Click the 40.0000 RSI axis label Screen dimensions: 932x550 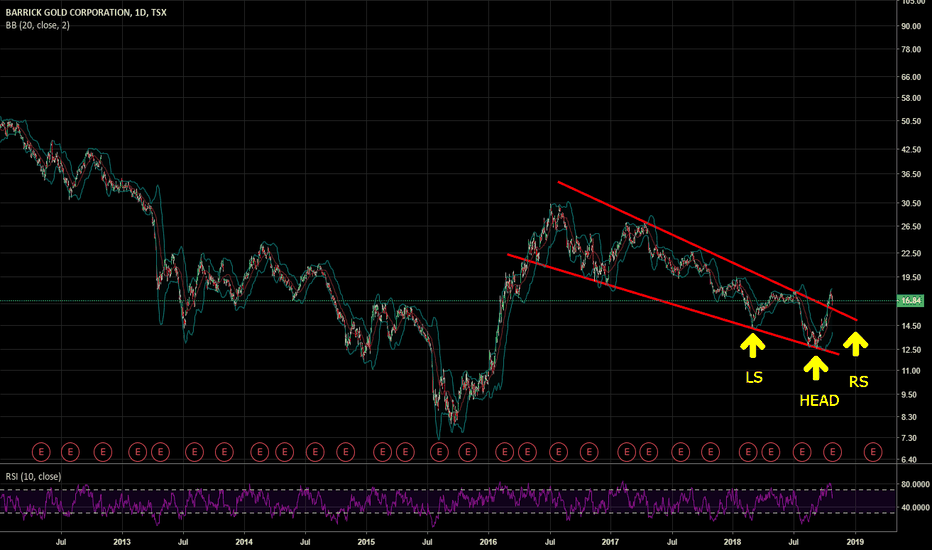click(915, 508)
